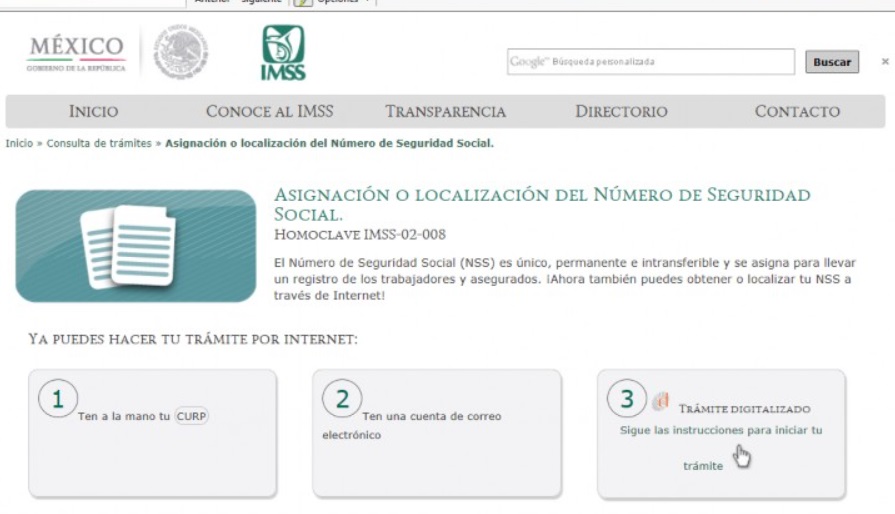This screenshot has width=895, height=514.
Task: Click the IMSS logo icon
Action: (283, 53)
